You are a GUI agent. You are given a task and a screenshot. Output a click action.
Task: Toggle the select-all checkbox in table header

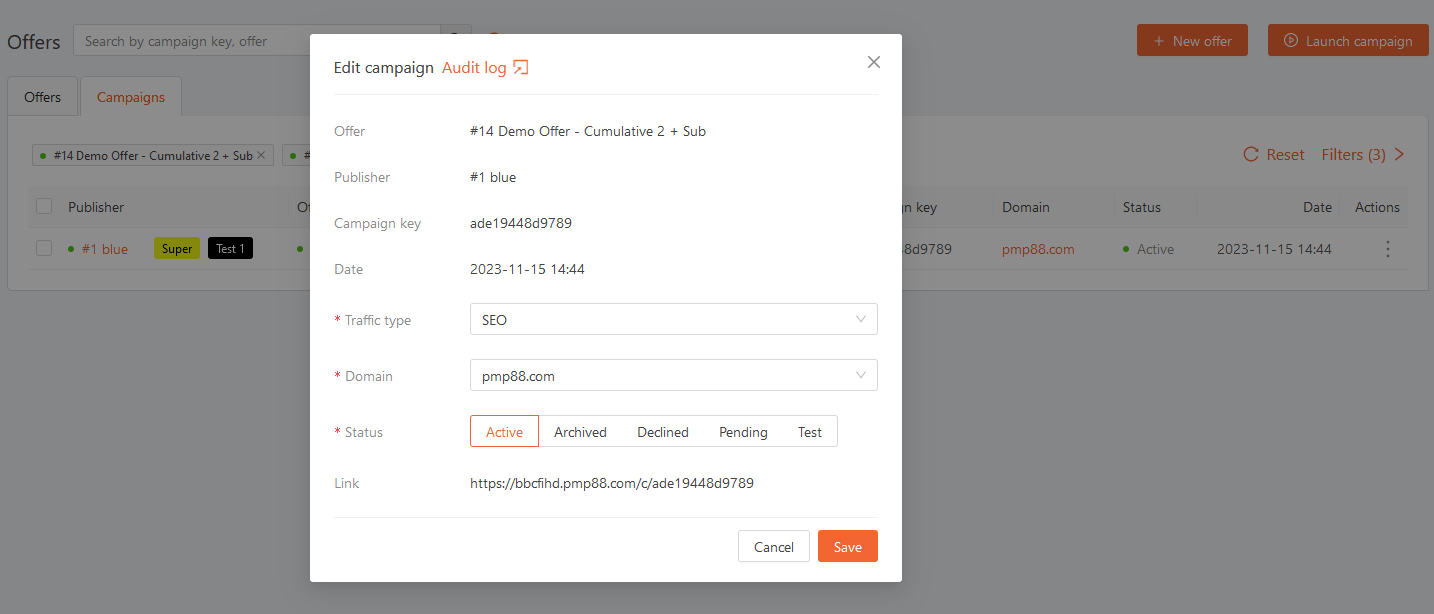[44, 207]
